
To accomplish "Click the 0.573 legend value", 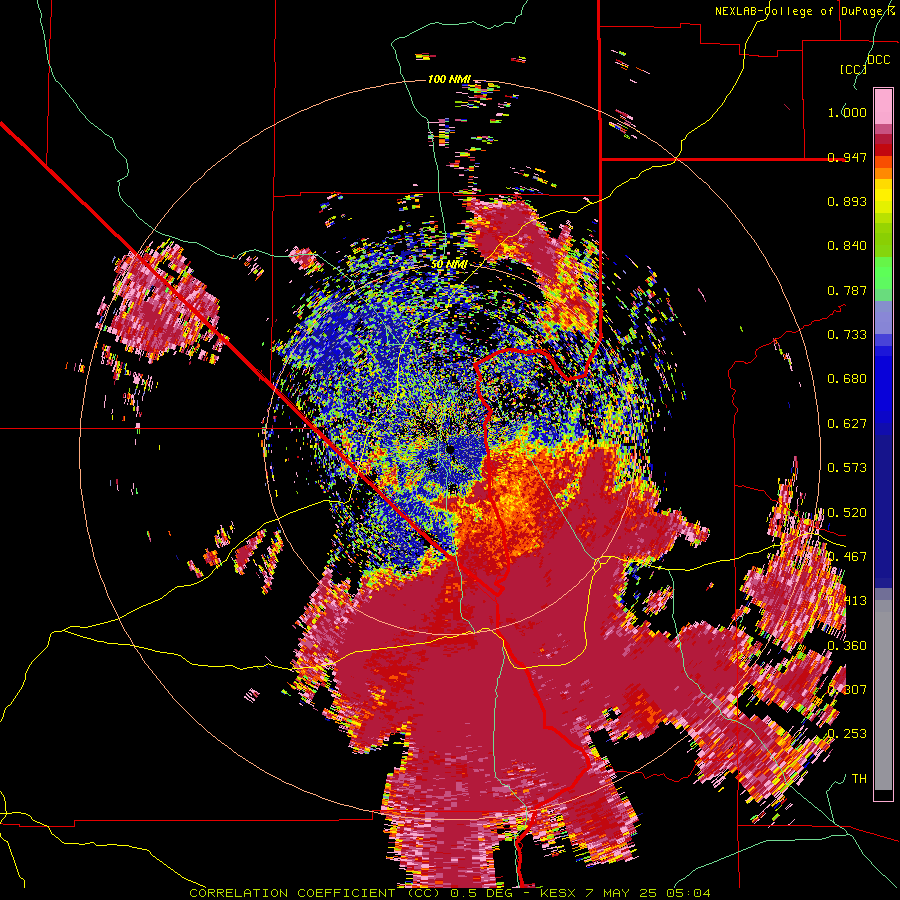I will (x=847, y=468).
